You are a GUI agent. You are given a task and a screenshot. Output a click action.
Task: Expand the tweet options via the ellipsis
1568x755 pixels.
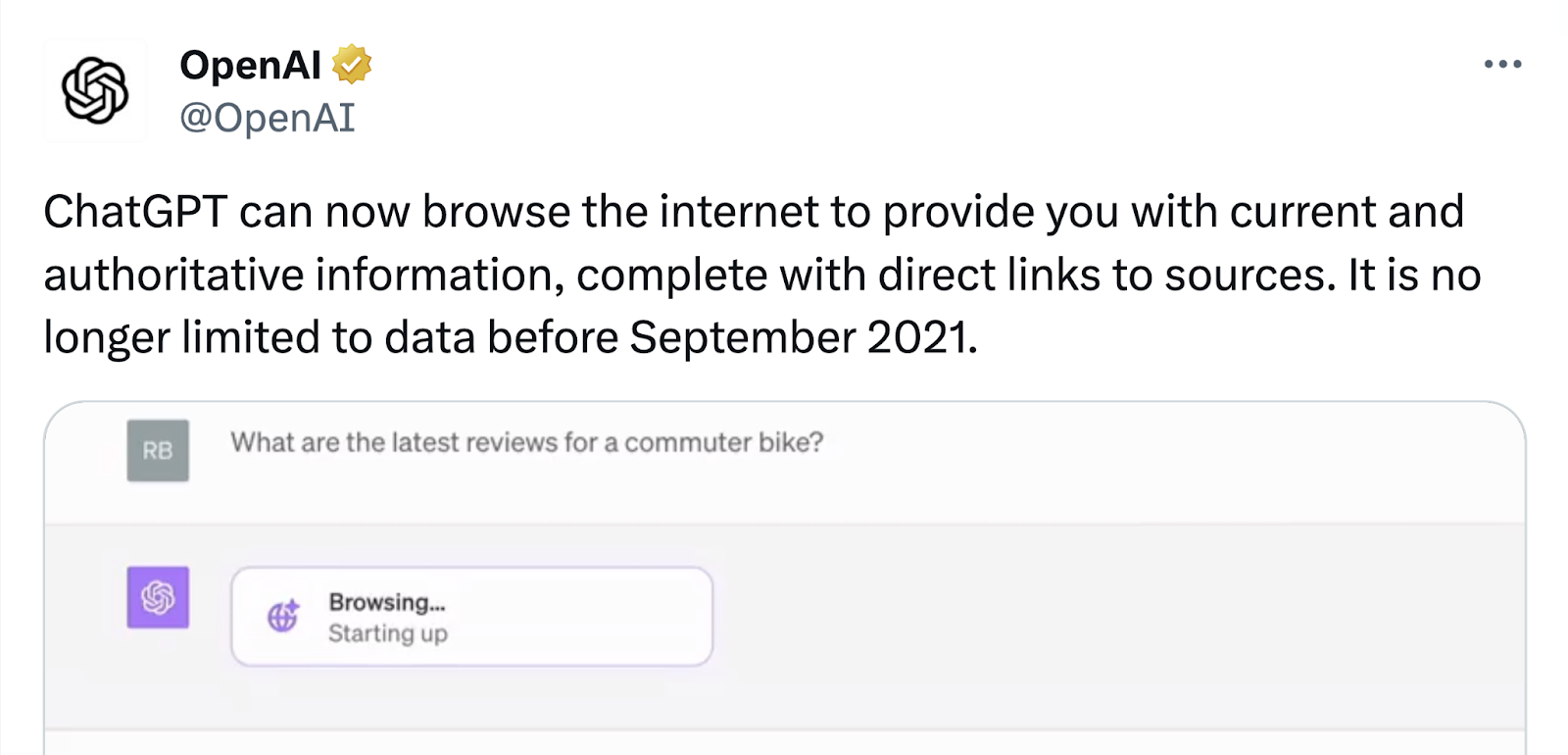click(1500, 63)
